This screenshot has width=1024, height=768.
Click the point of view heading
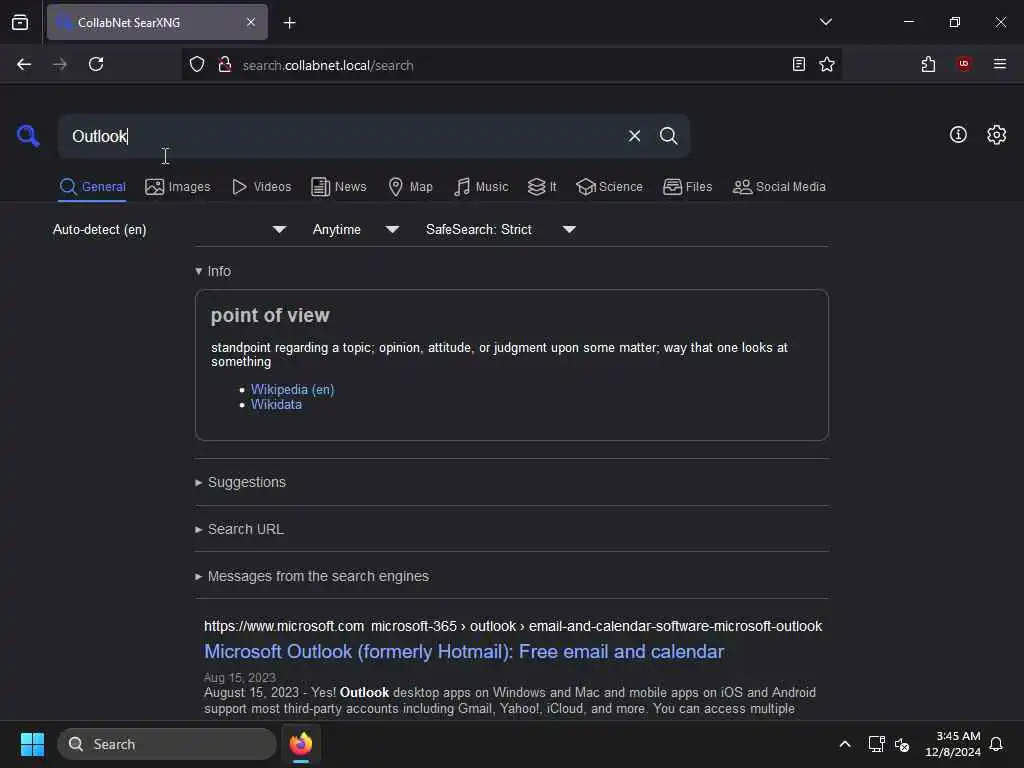pos(270,315)
